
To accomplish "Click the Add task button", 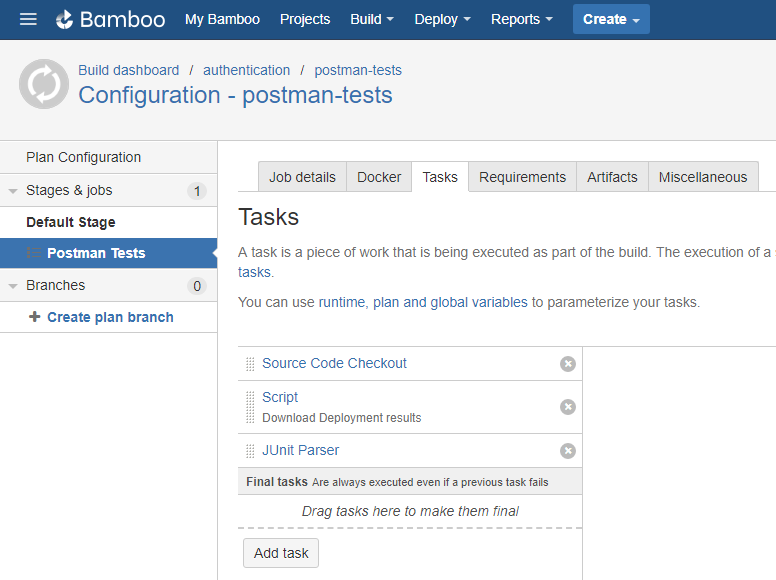I will pos(281,553).
